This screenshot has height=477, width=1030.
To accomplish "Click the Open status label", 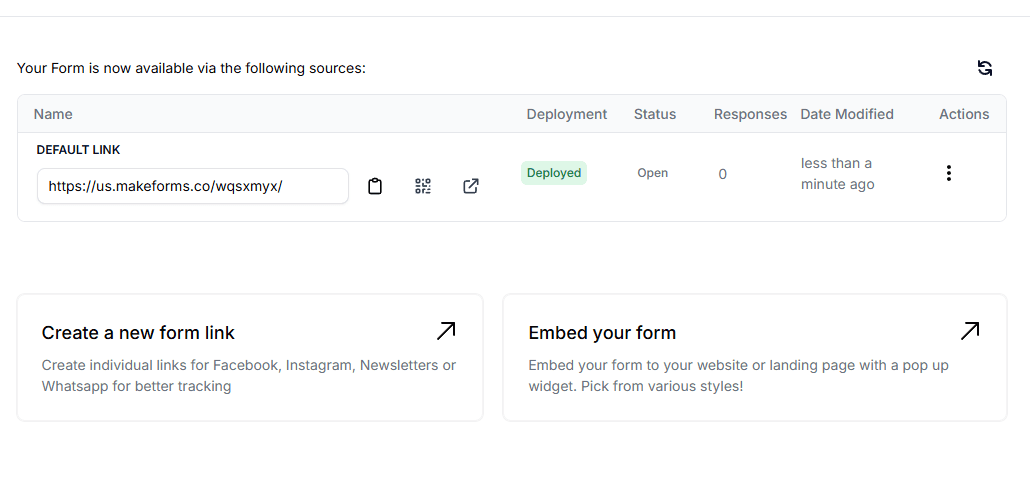I will (652, 173).
